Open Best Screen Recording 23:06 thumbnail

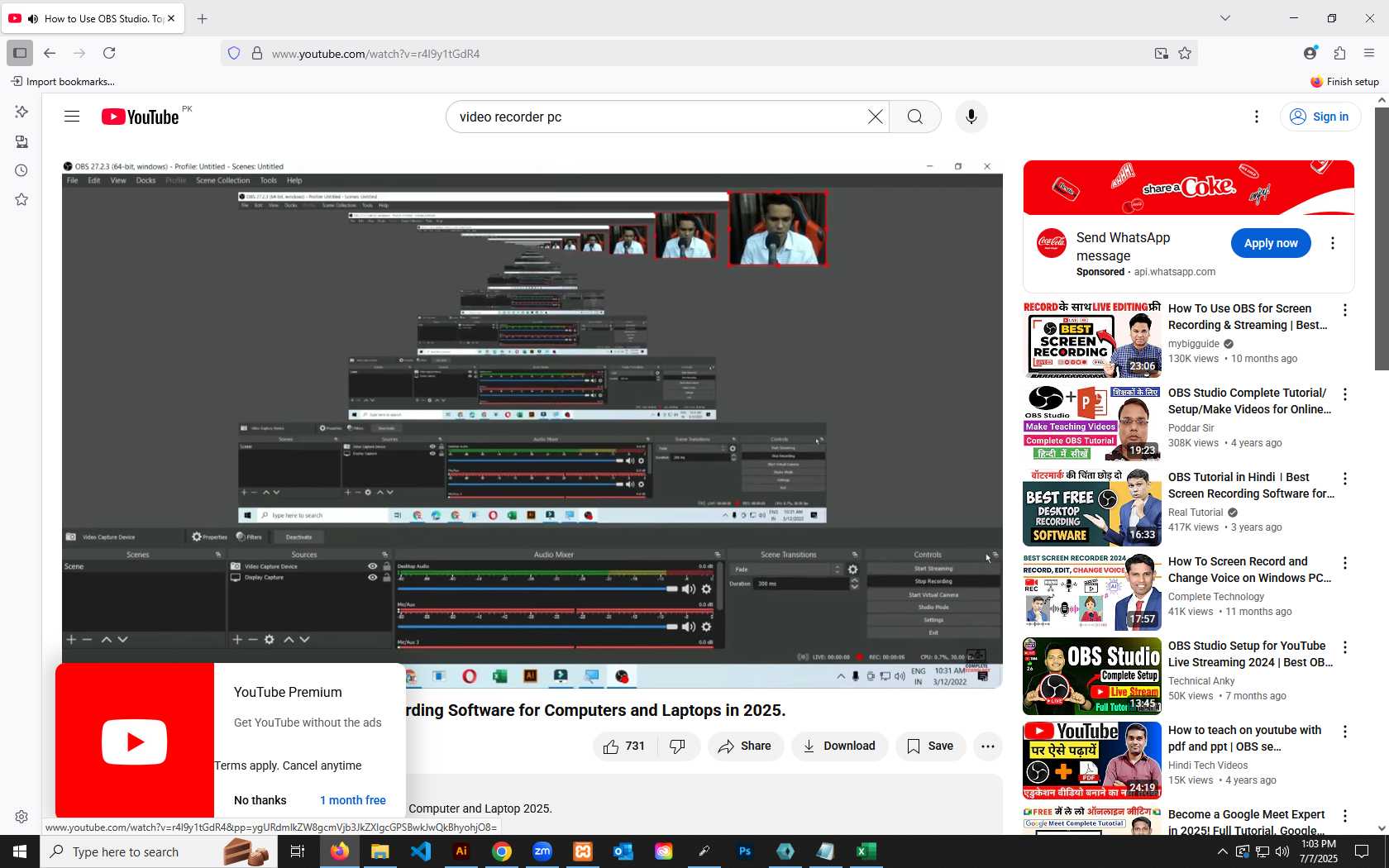pos(1091,340)
